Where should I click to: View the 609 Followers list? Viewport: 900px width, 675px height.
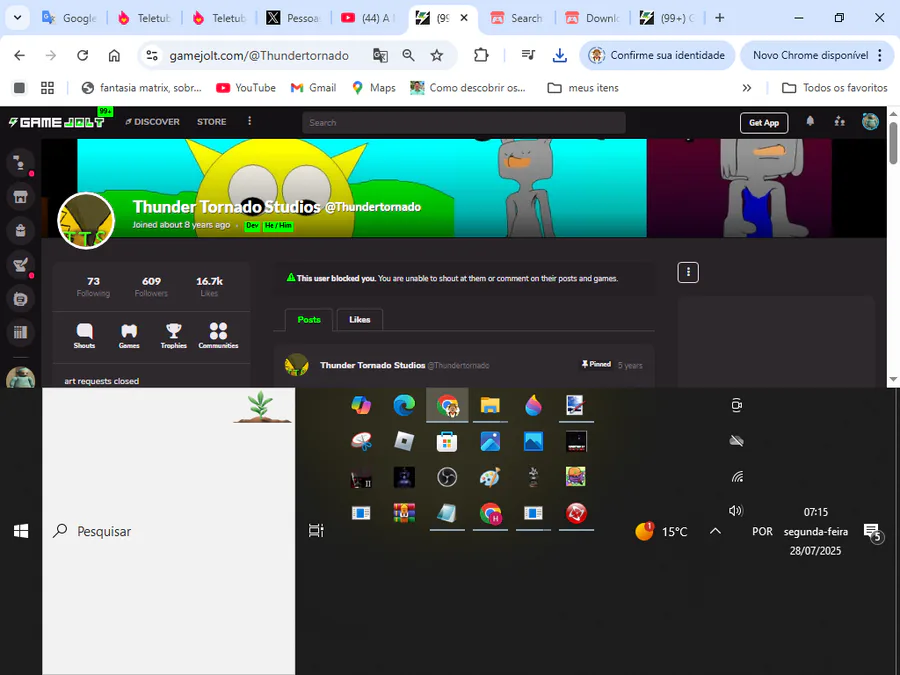(x=152, y=286)
